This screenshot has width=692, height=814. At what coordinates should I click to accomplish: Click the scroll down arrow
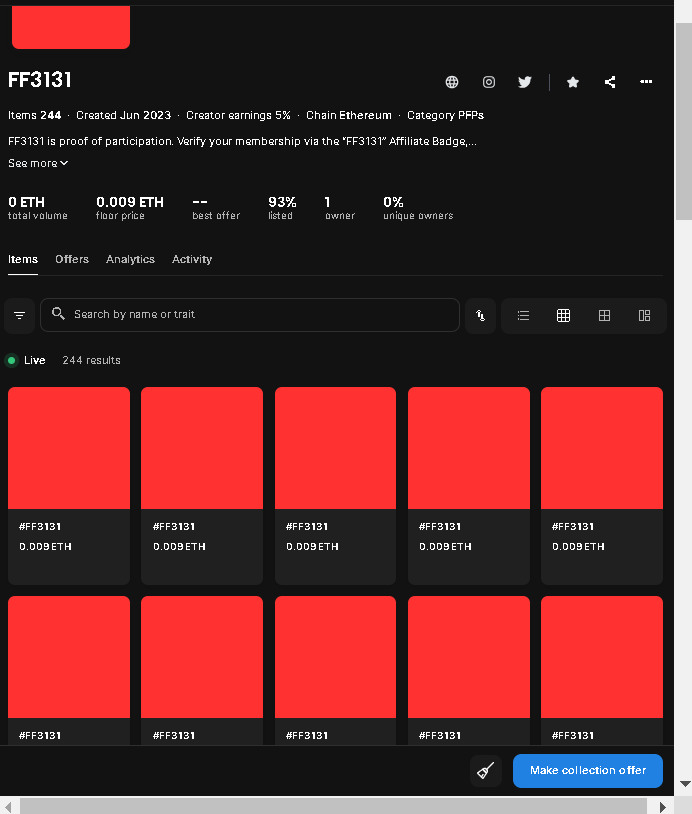(684, 783)
